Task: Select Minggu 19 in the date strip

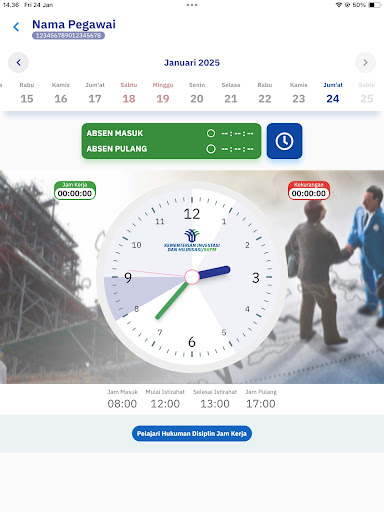Action: point(163,93)
